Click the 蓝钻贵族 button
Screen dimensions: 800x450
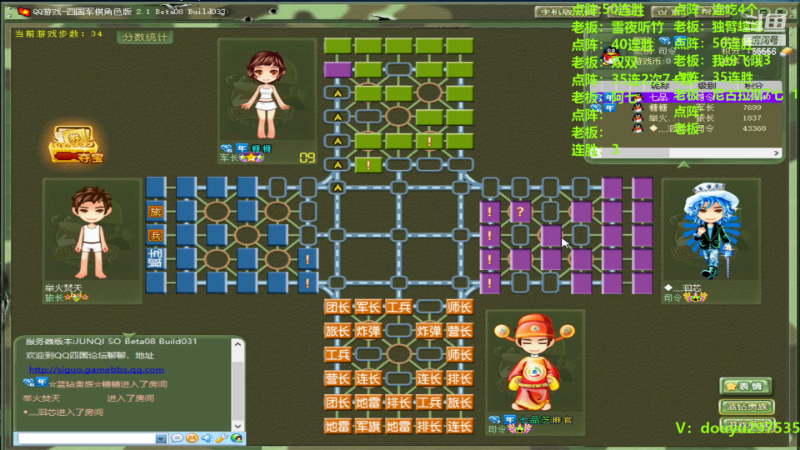747,407
